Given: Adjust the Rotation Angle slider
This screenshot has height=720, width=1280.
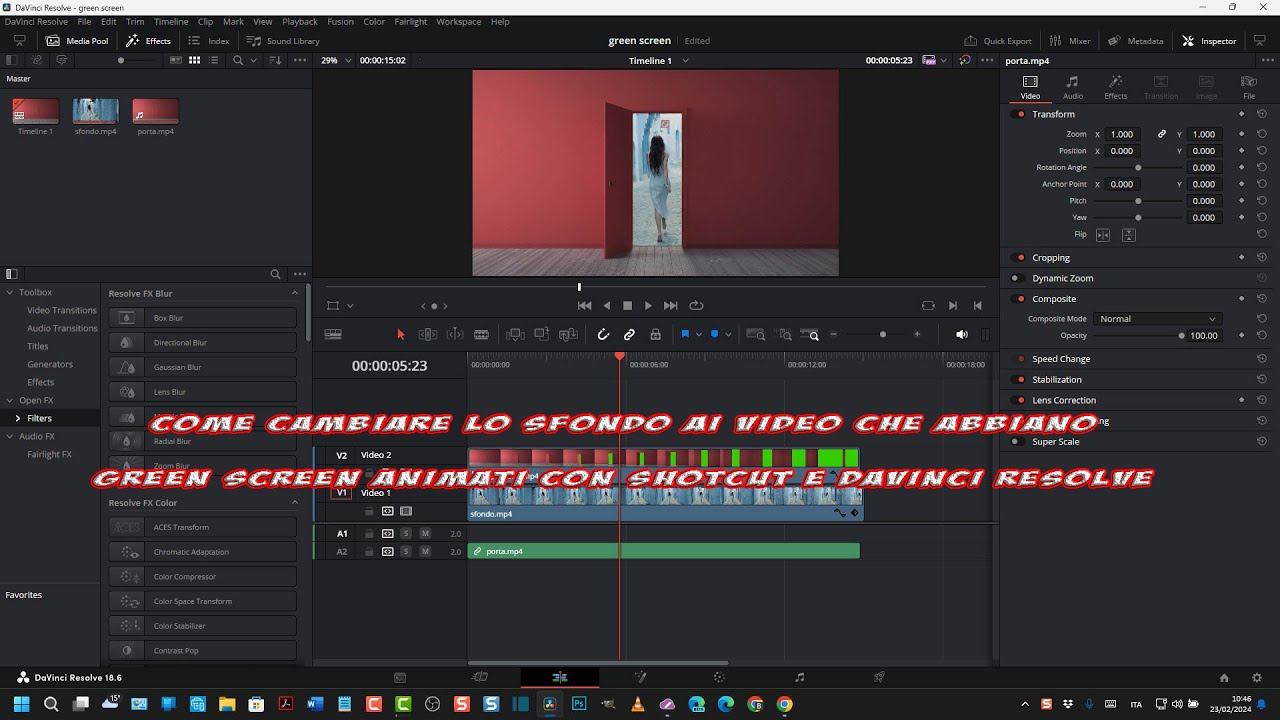Looking at the screenshot, I should pos(1138,168).
